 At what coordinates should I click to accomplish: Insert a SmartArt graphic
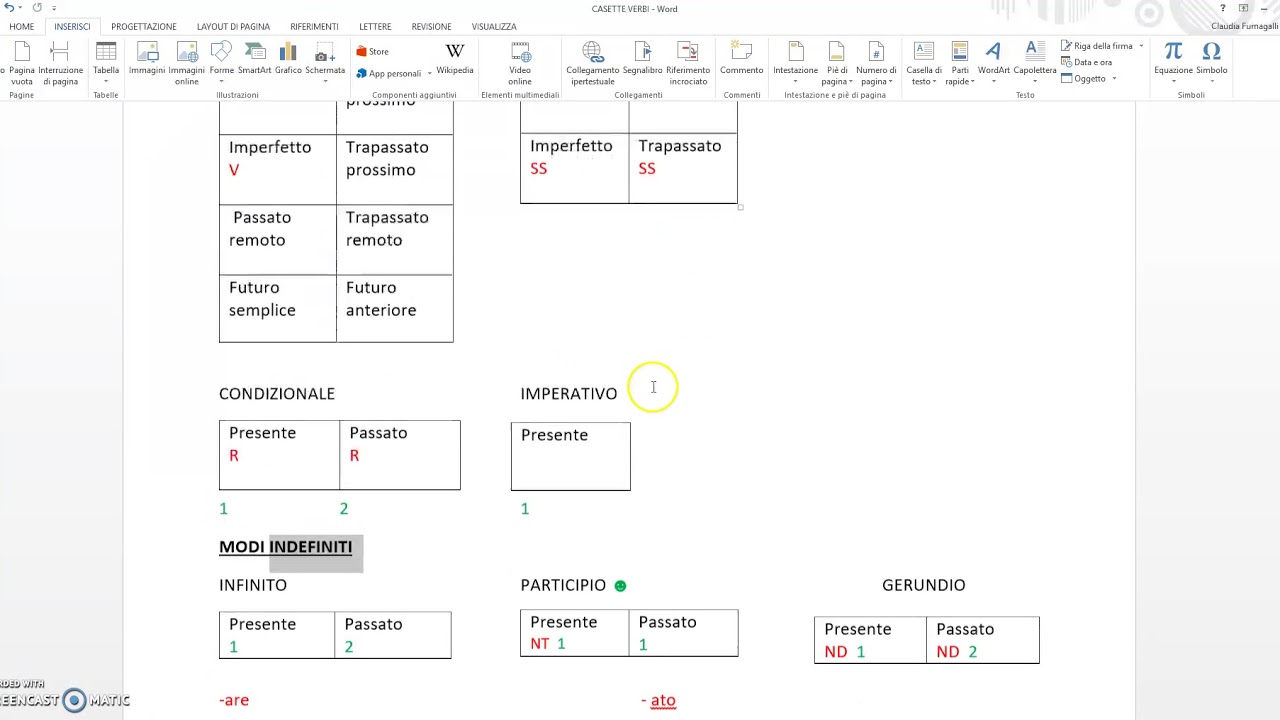click(255, 60)
